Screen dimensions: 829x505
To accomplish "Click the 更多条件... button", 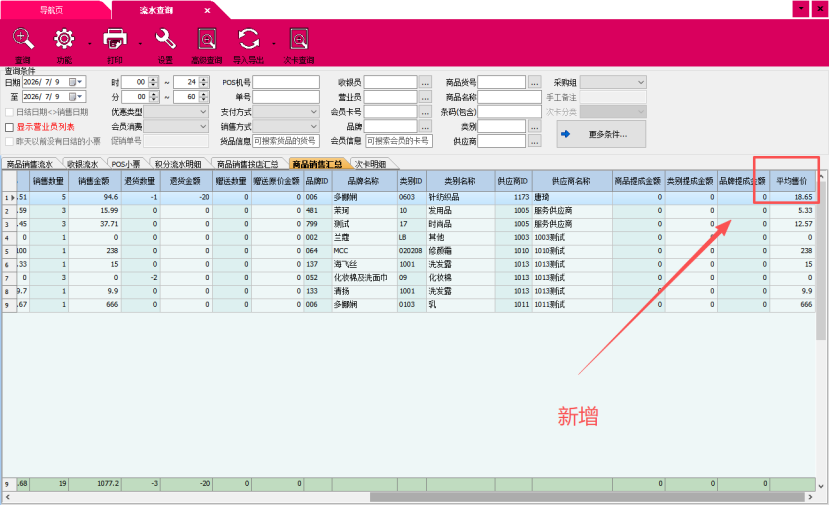I will pos(601,134).
